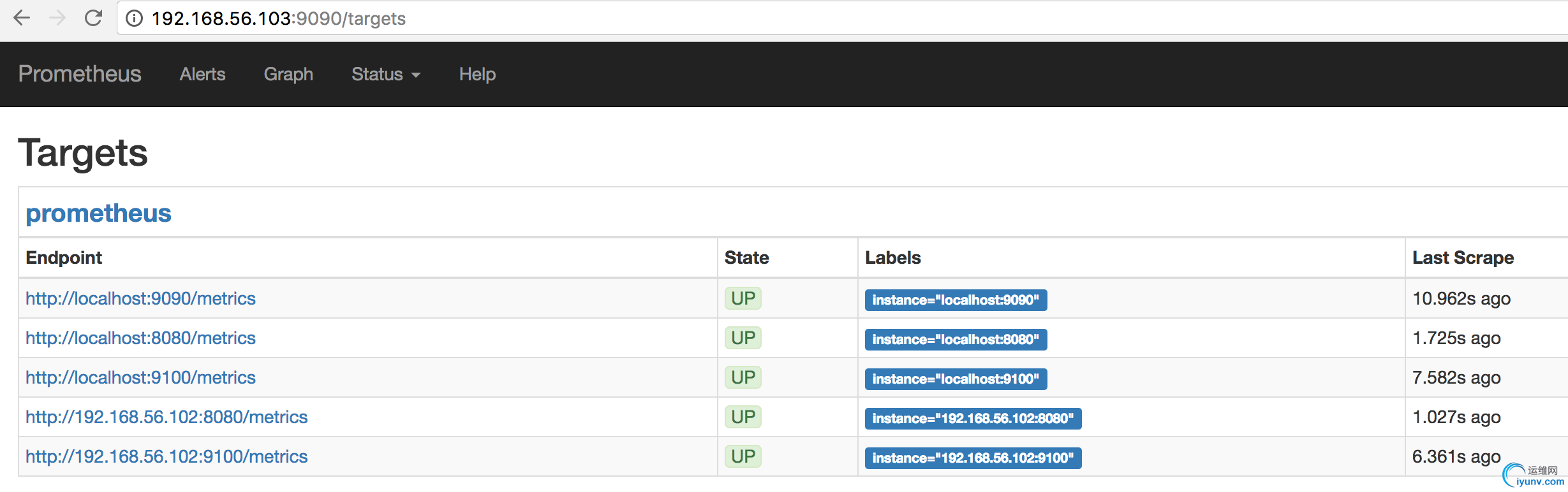
Task: Open the localhost:9100 metrics endpoint
Action: [x=140, y=377]
